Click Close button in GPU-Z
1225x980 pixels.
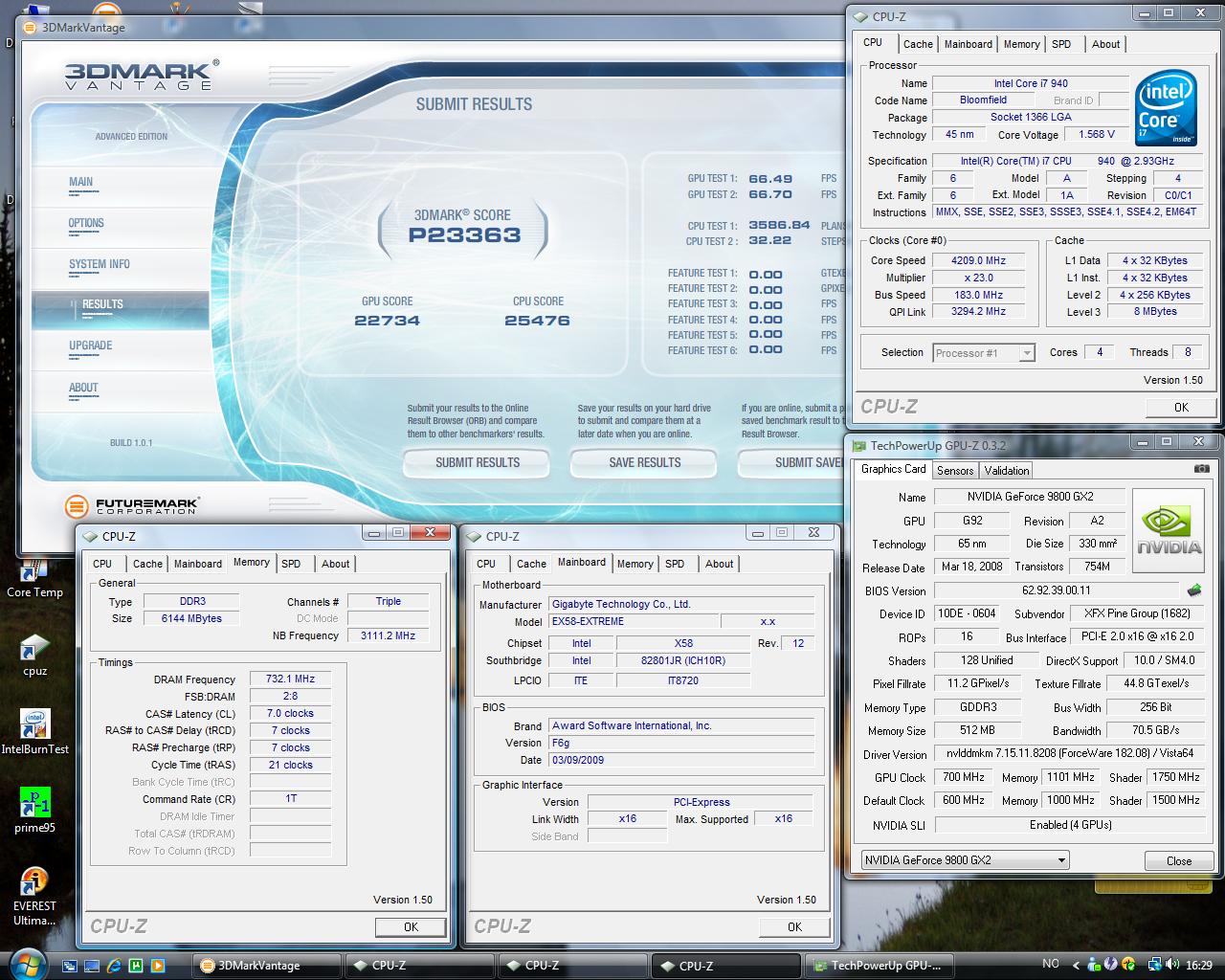click(x=1179, y=860)
